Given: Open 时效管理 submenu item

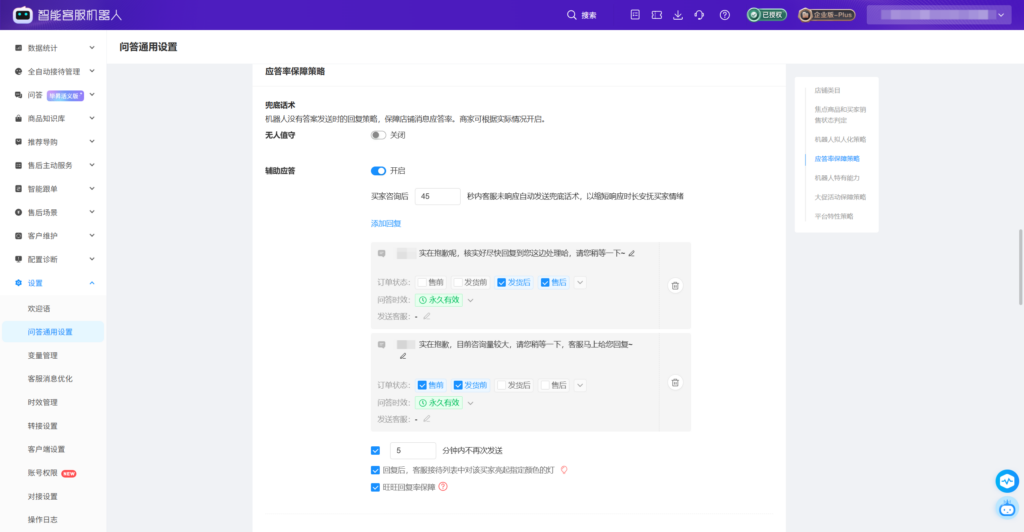Looking at the screenshot, I should point(42,403).
